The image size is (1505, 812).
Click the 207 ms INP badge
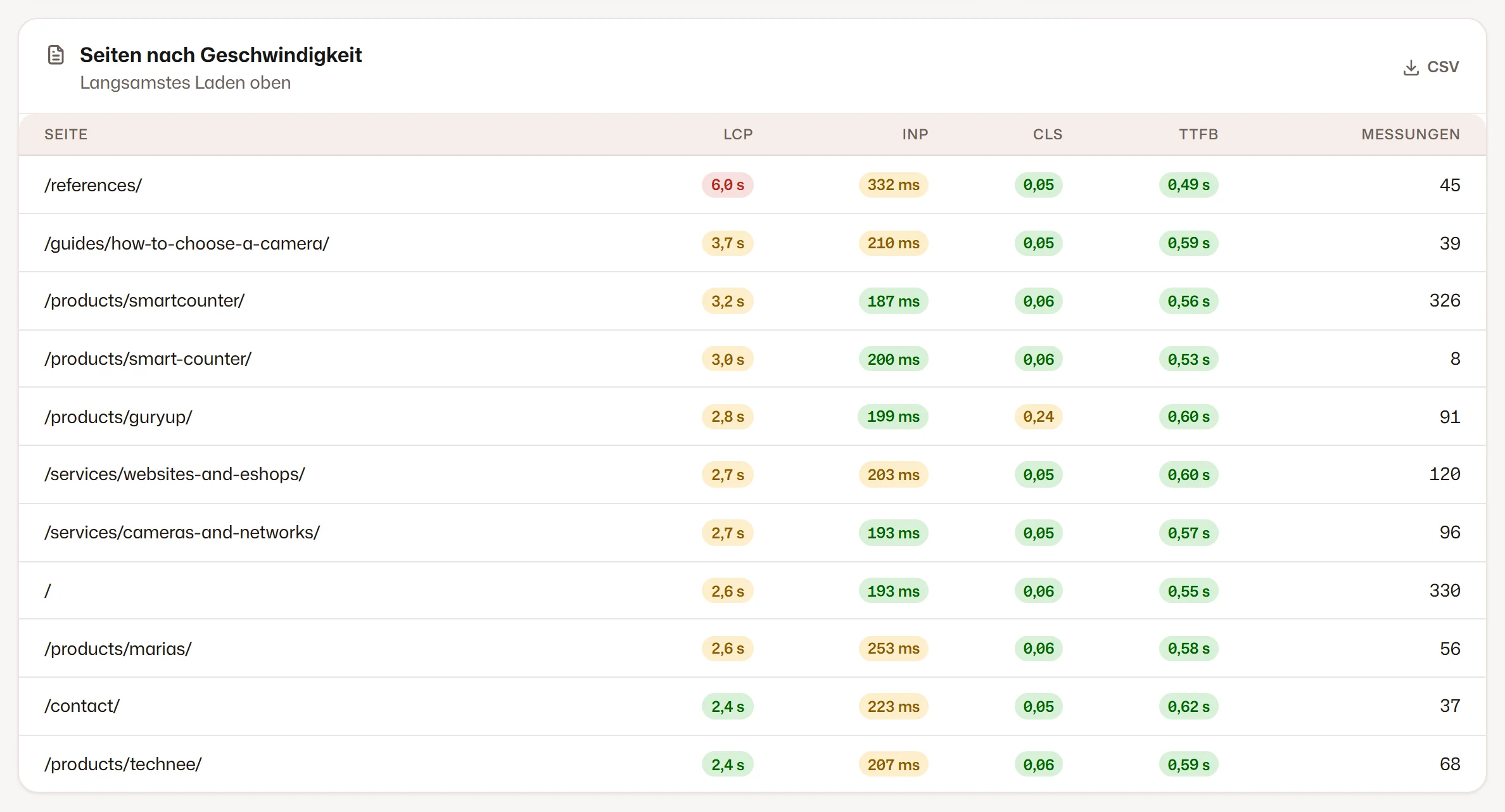(x=893, y=765)
